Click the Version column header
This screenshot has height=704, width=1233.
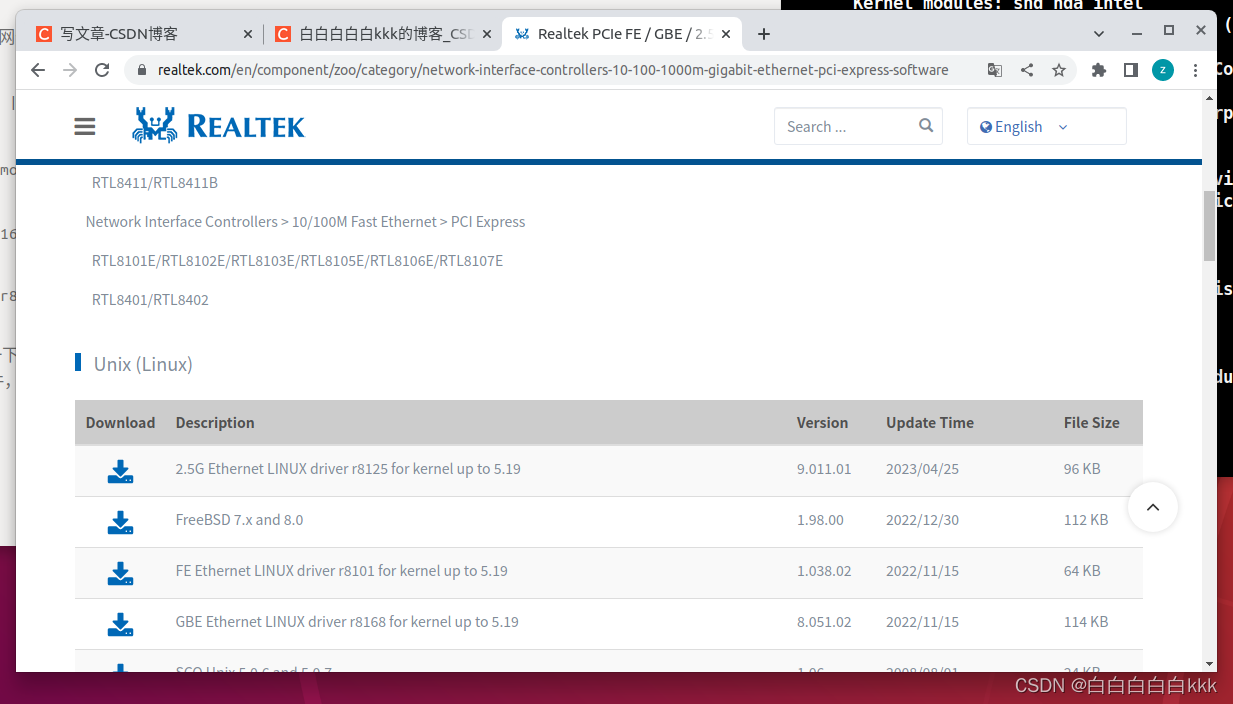coord(822,423)
